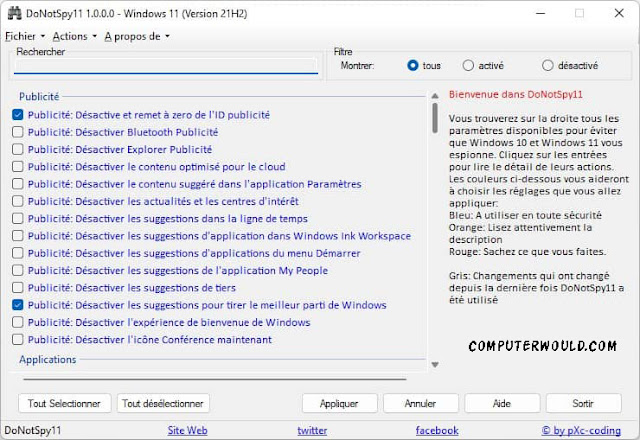Check 'Désactiver Explorer Publicité'
This screenshot has width=640, height=440.
click(18, 149)
